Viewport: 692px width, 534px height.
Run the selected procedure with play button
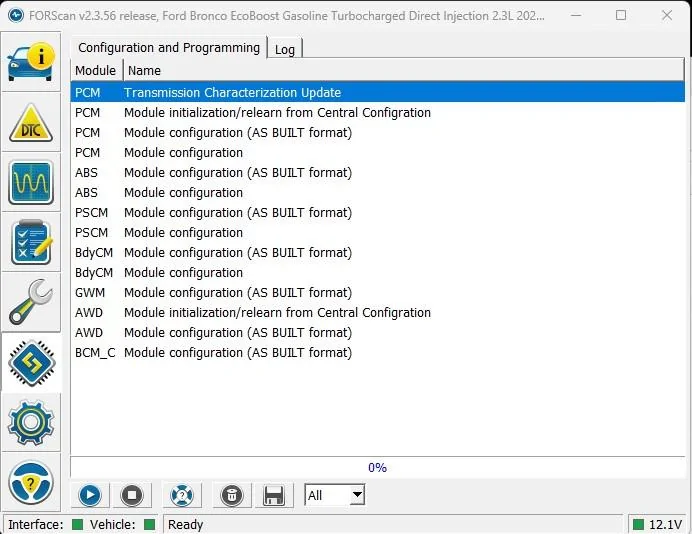(90, 495)
